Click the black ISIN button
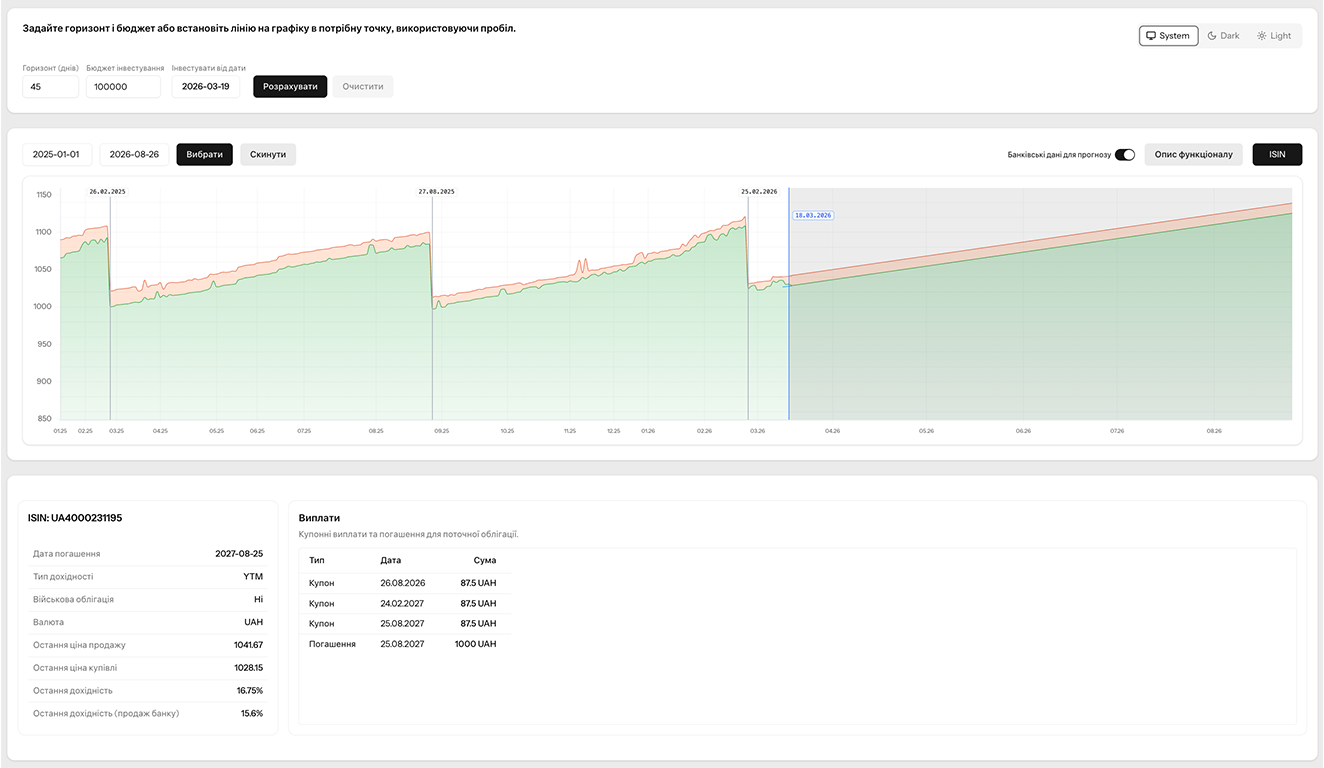The height and width of the screenshot is (768, 1324). point(1277,154)
